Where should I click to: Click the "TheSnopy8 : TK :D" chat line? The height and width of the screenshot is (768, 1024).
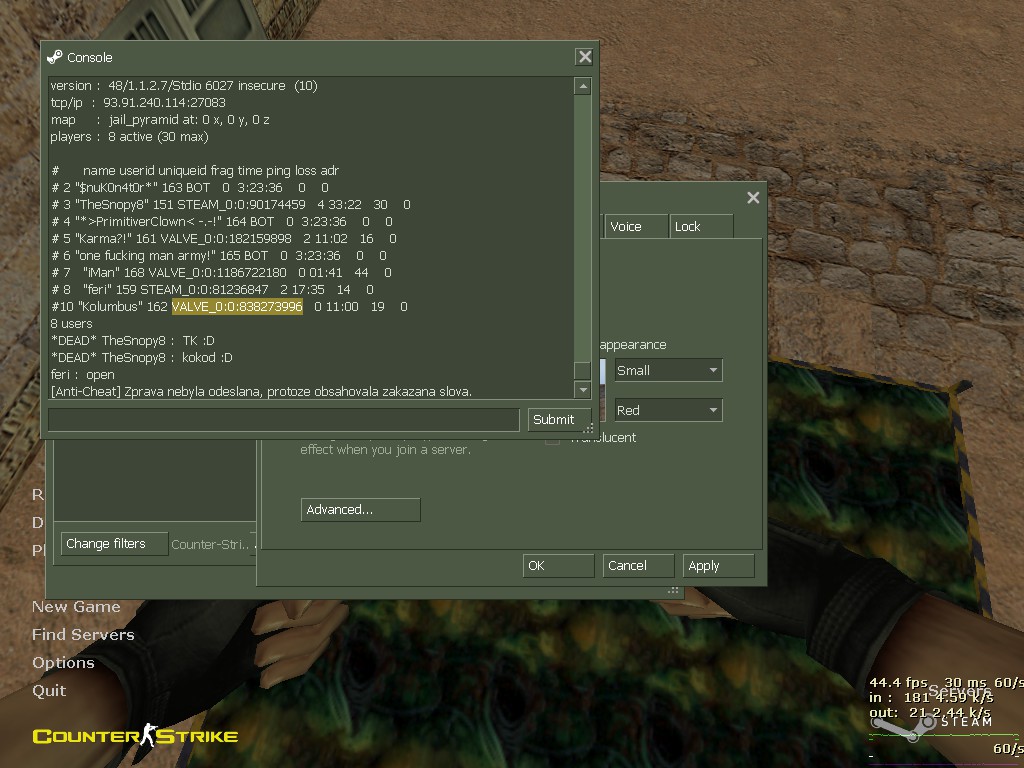click(x=132, y=341)
